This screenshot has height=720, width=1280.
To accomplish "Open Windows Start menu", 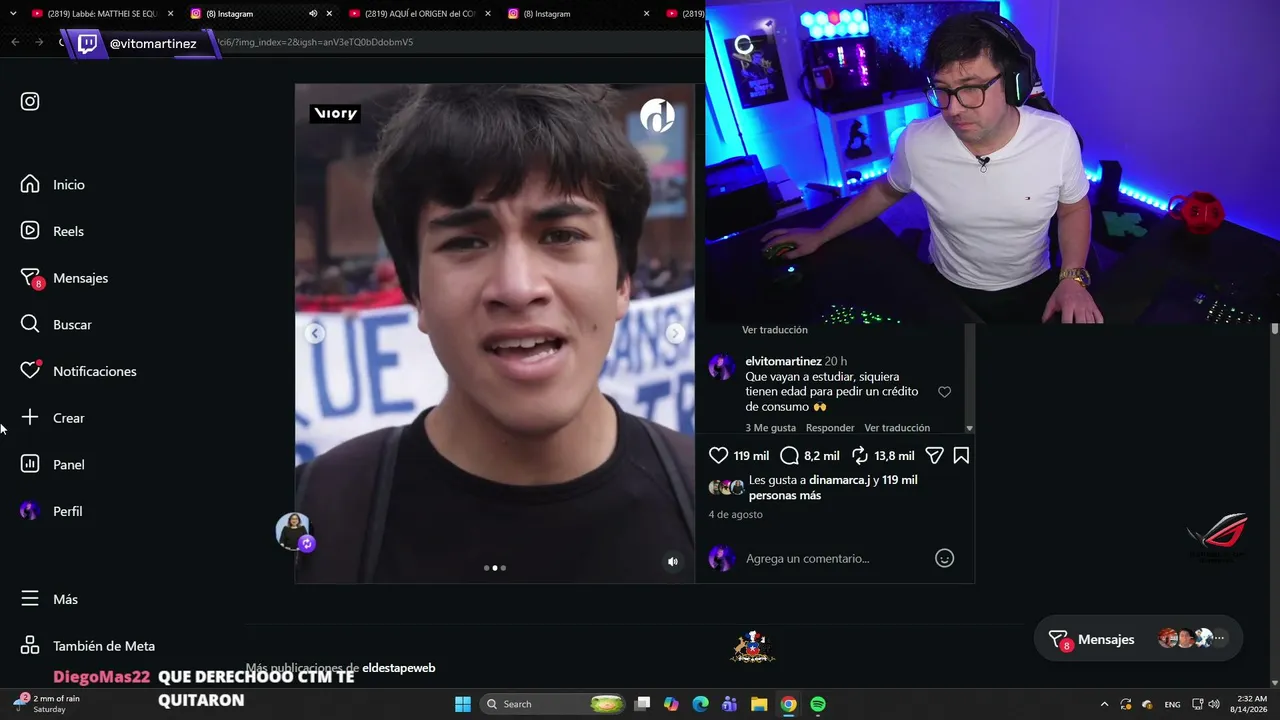I will pyautogui.click(x=463, y=704).
